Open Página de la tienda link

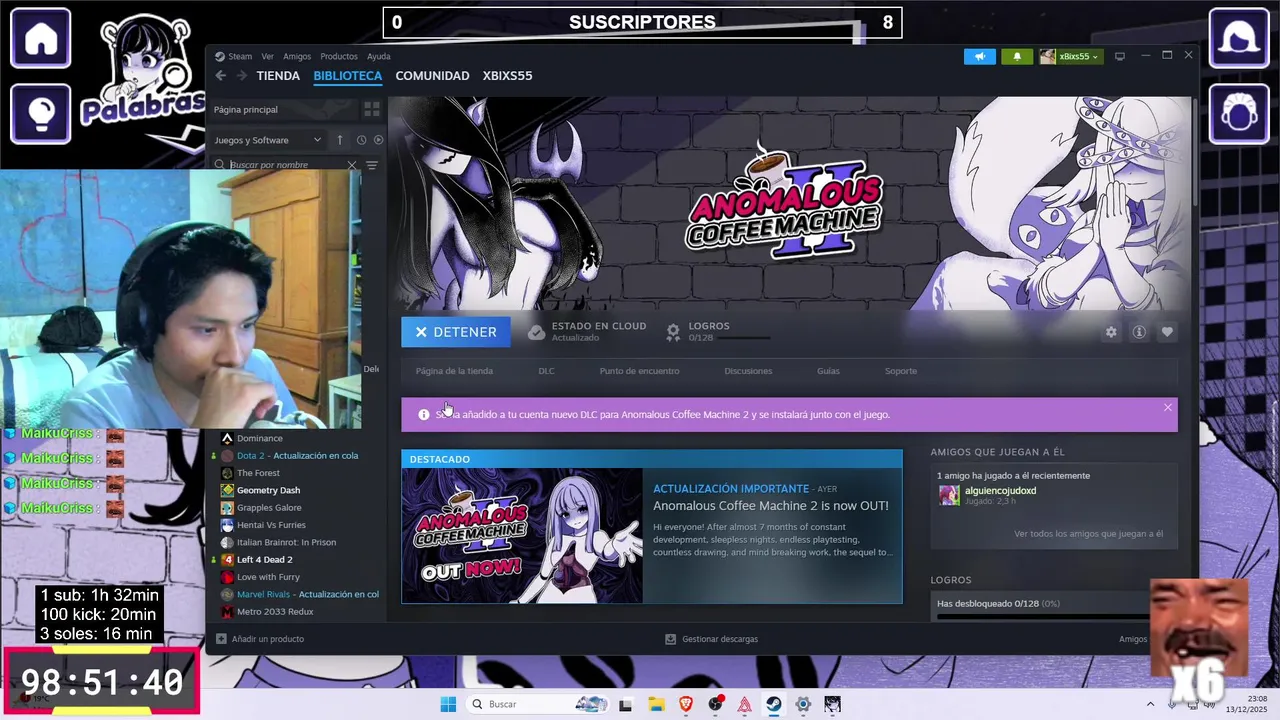click(454, 371)
